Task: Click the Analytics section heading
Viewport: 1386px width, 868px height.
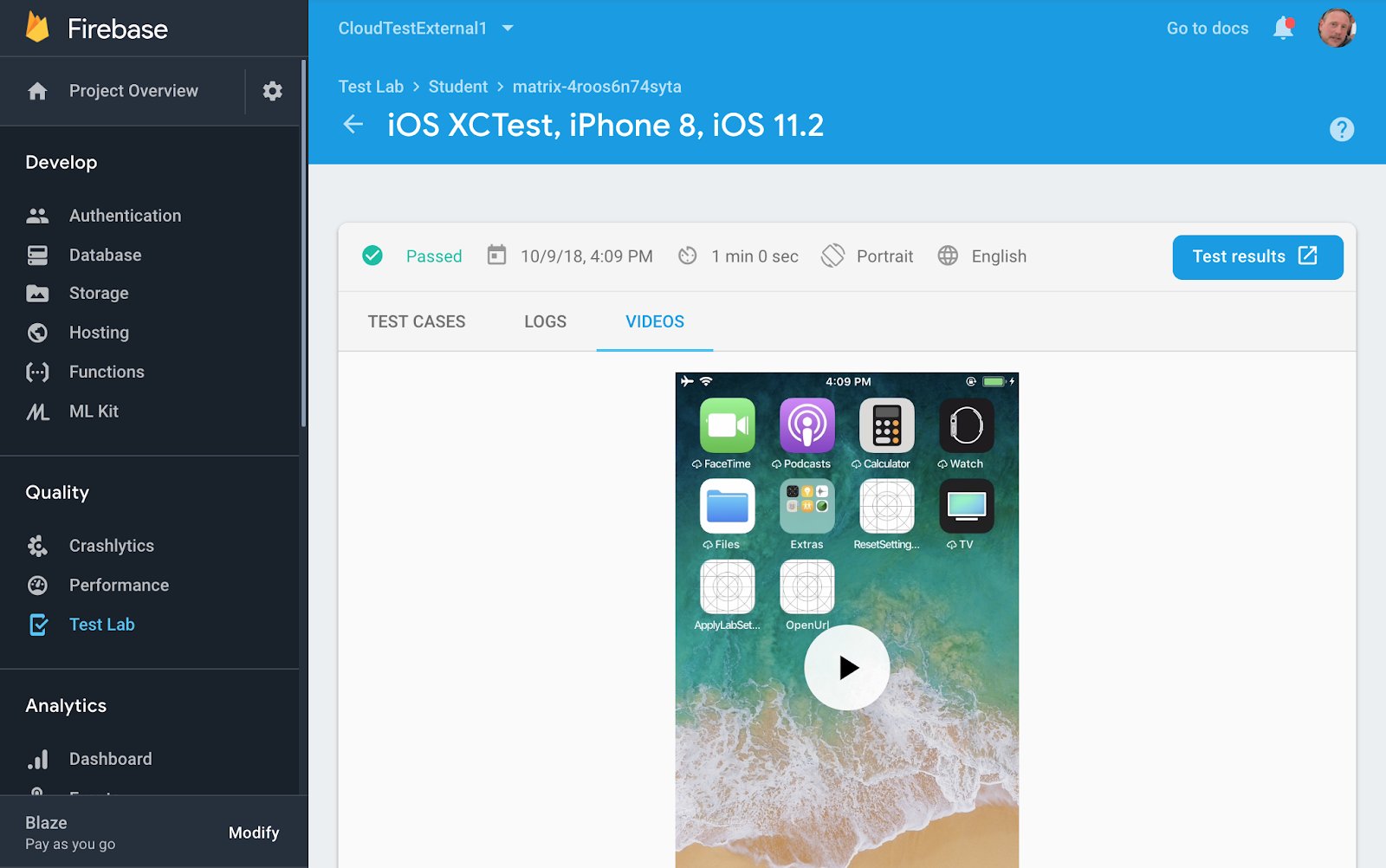Action: 66,705
